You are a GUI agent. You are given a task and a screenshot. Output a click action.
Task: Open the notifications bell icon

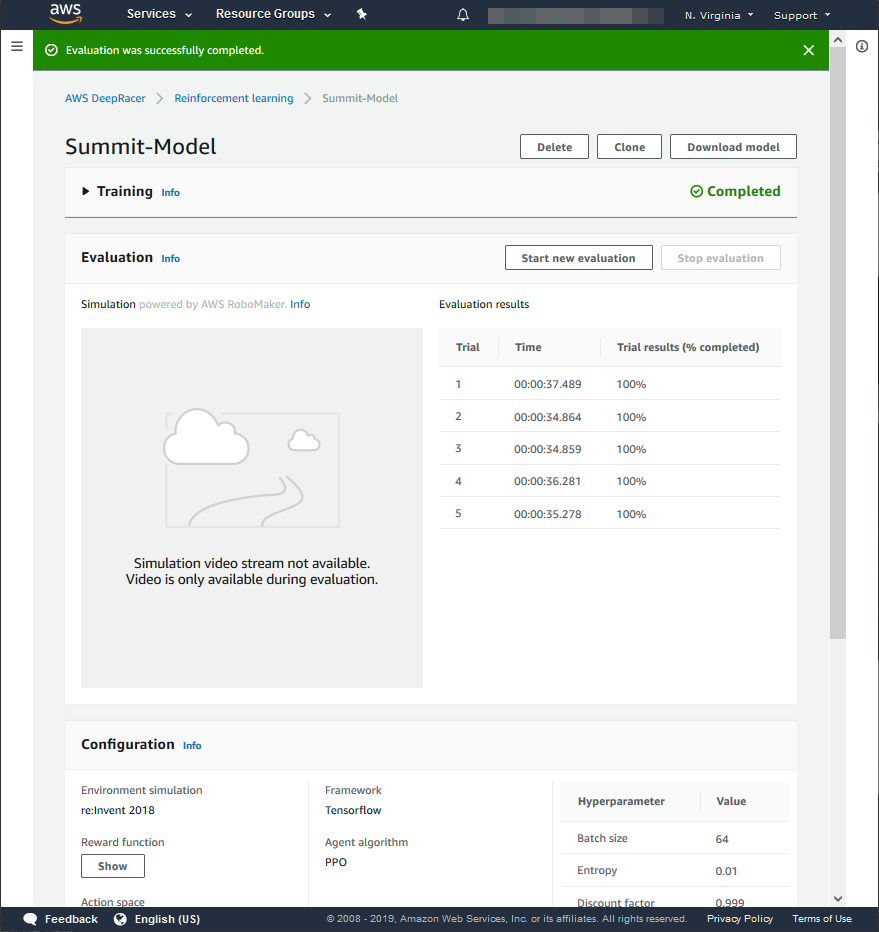click(463, 15)
